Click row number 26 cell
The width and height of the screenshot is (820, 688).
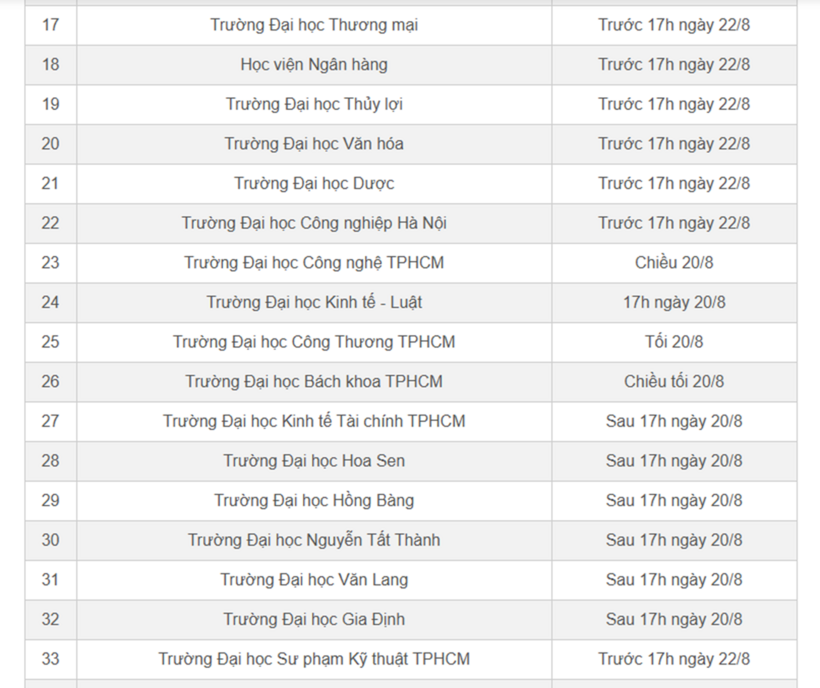tap(51, 382)
